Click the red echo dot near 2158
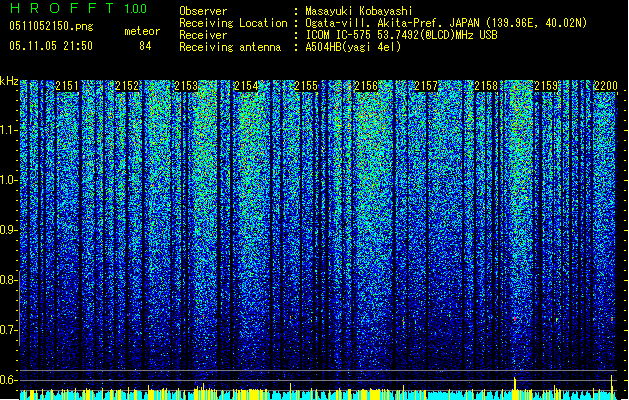 (514, 319)
